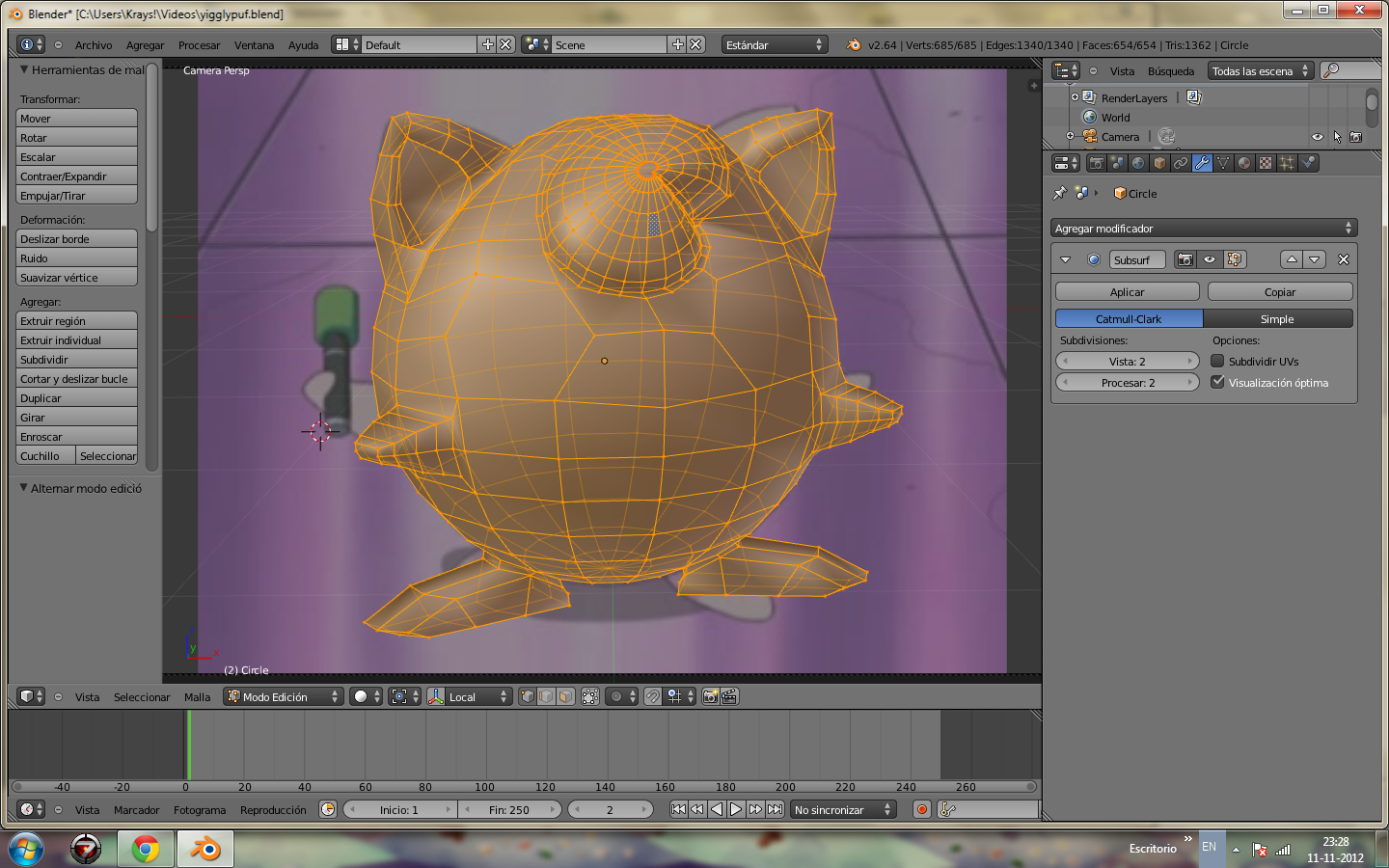Open the Scene properties tab icon
The height and width of the screenshot is (868, 1389).
click(1118, 163)
